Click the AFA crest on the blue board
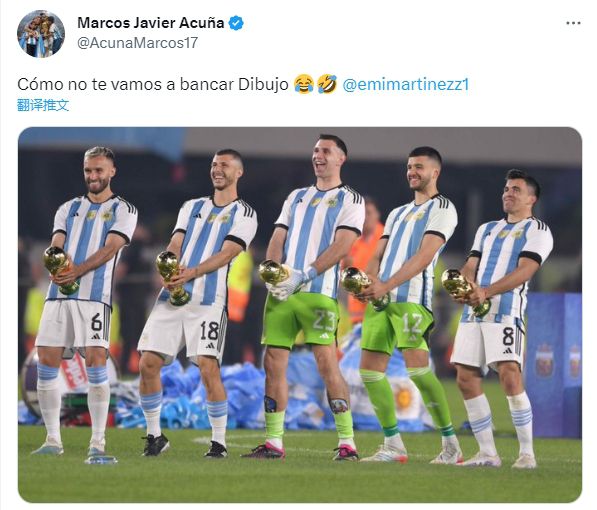 (x=544, y=360)
